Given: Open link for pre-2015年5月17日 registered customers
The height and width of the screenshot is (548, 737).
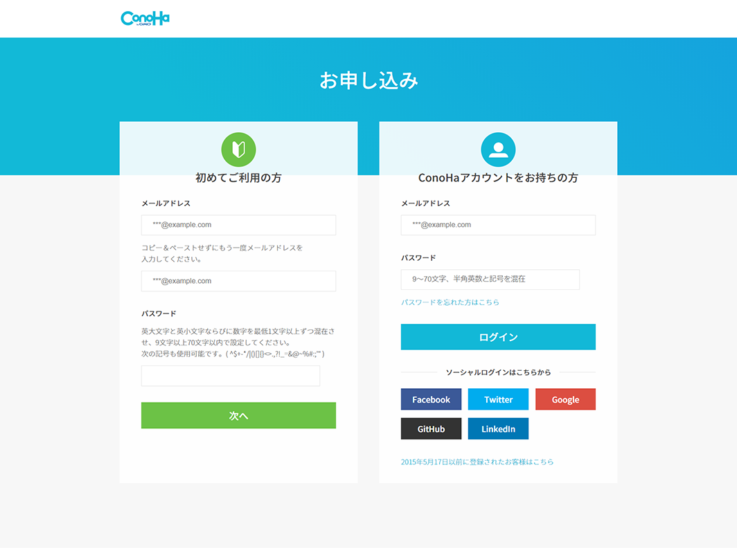Looking at the screenshot, I should tap(477, 462).
